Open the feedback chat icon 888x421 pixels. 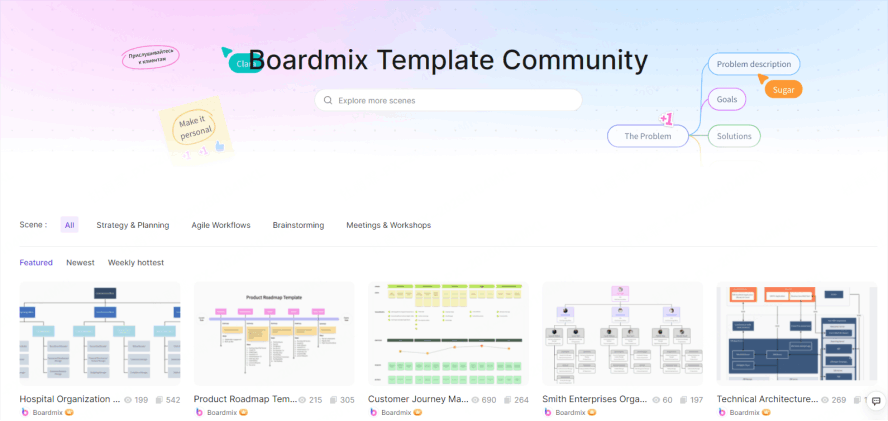point(876,401)
